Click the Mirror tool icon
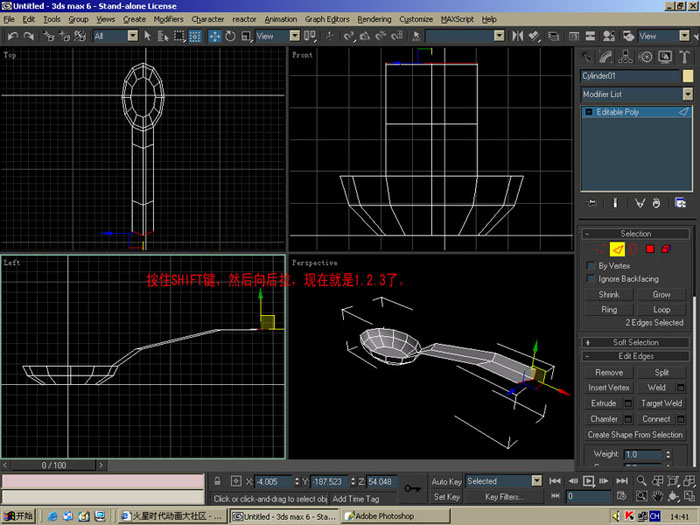Viewport: 700px width, 525px height. tap(517, 36)
